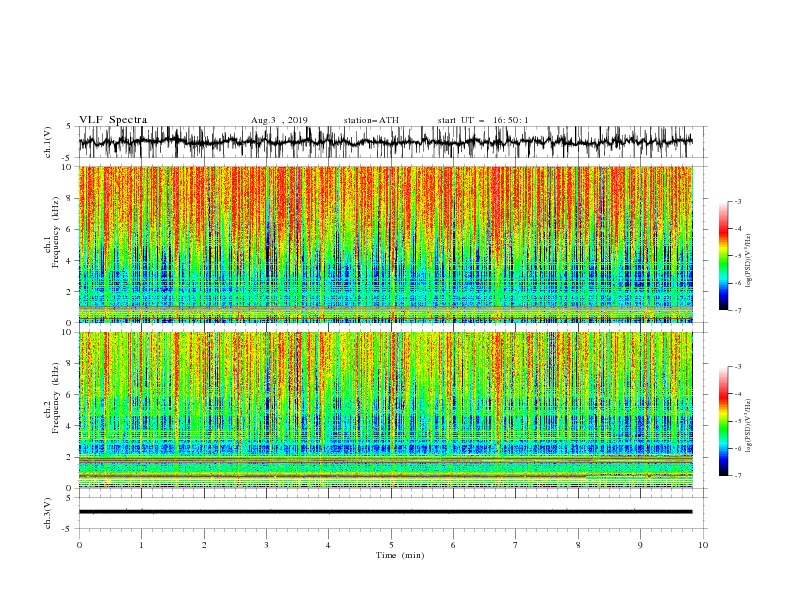The image size is (792, 612).
Task: Click the "ch.1(V)" waveform axis label
Action: [x=48, y=142]
